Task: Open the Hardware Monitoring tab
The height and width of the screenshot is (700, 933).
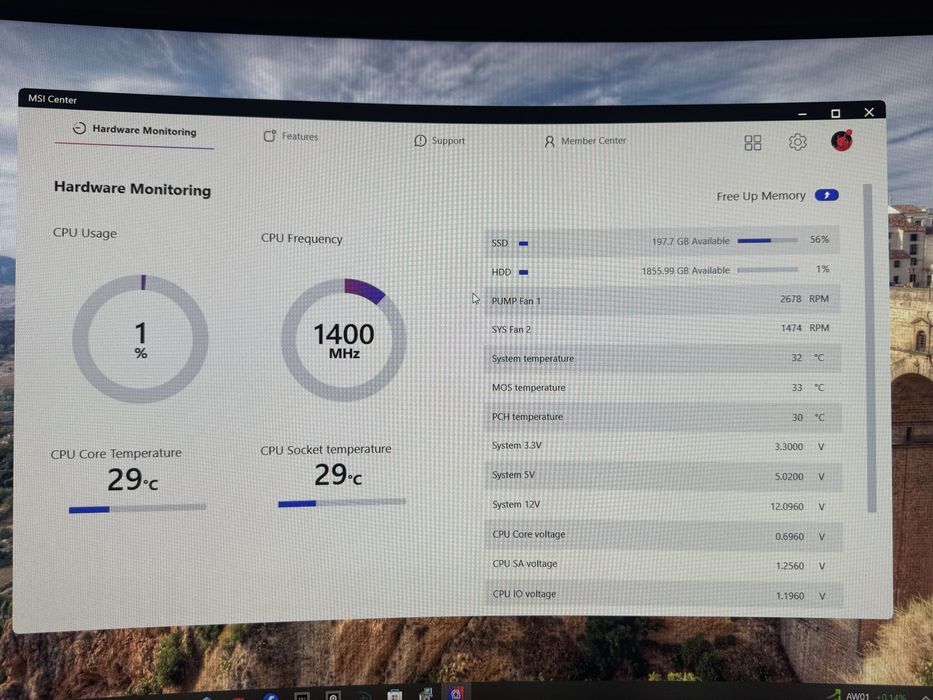Action: coord(134,130)
